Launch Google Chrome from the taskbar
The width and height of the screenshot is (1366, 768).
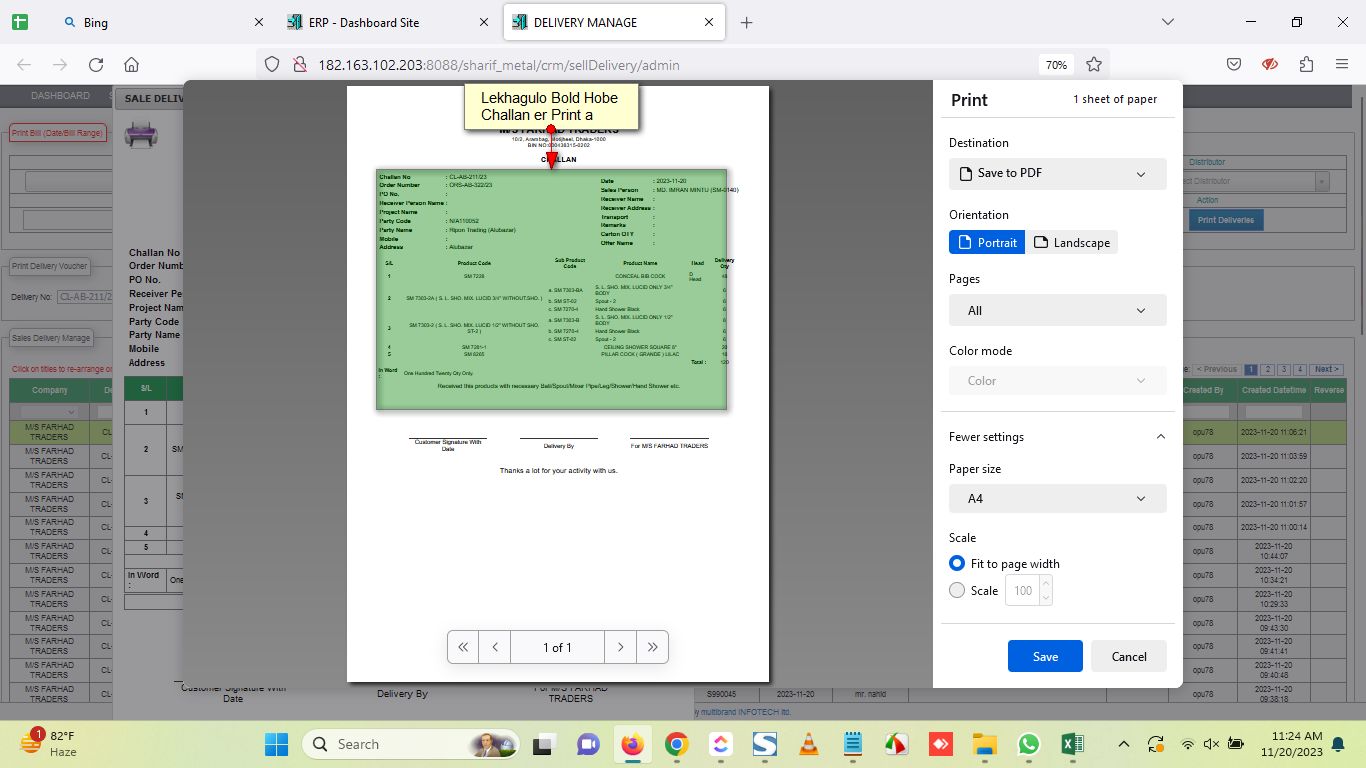point(677,744)
